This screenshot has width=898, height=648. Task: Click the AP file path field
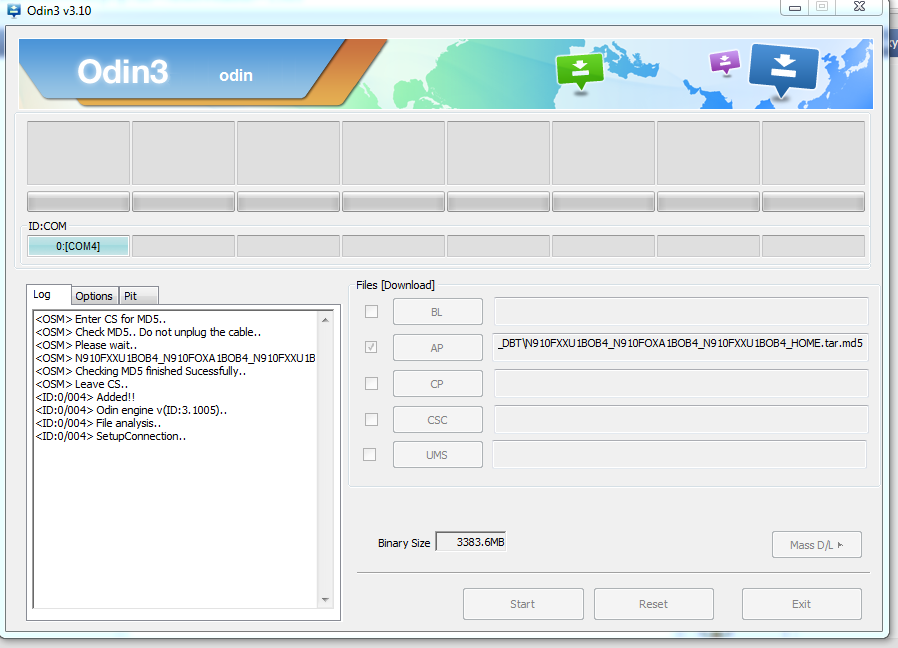point(681,347)
